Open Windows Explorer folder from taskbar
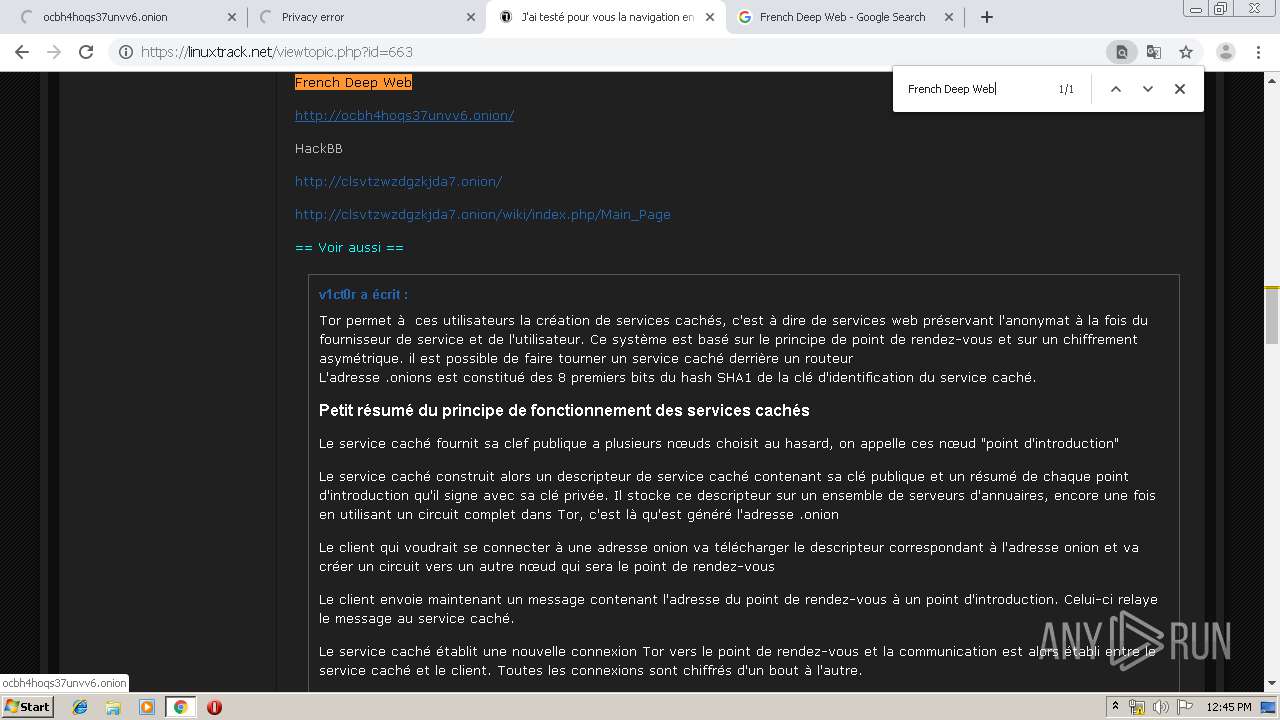 113,707
